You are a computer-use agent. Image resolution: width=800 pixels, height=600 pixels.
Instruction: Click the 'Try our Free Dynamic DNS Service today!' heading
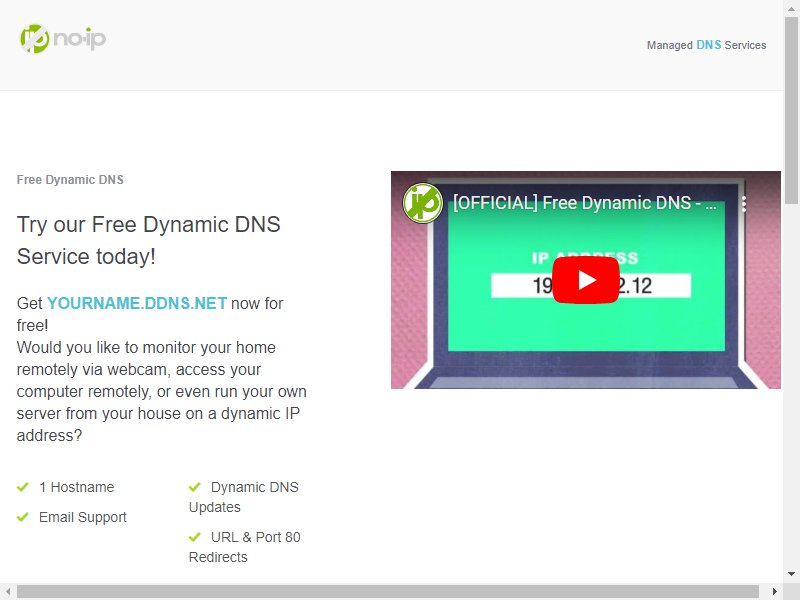[x=148, y=240]
